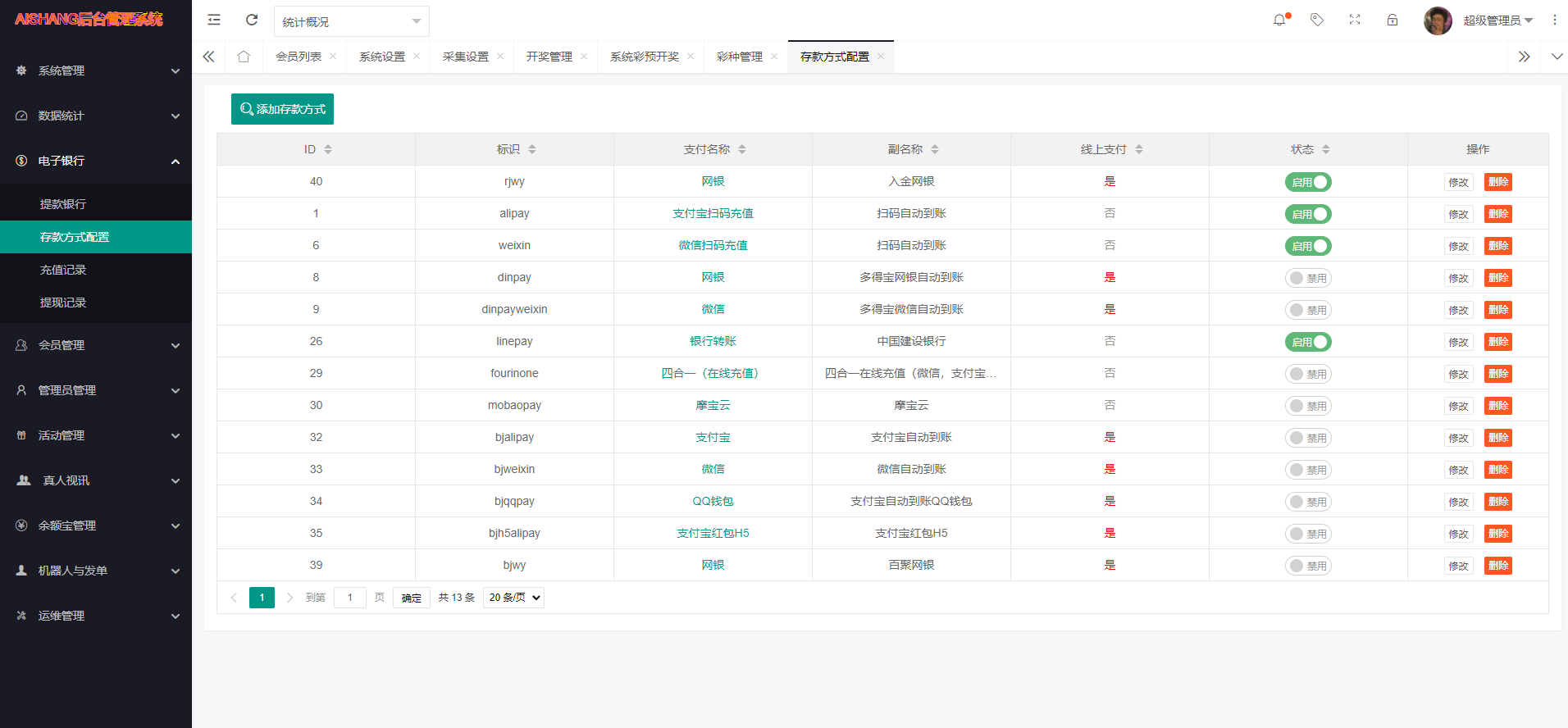The image size is (1568, 728).
Task: Enable the dinpay status toggle
Action: (1307, 278)
